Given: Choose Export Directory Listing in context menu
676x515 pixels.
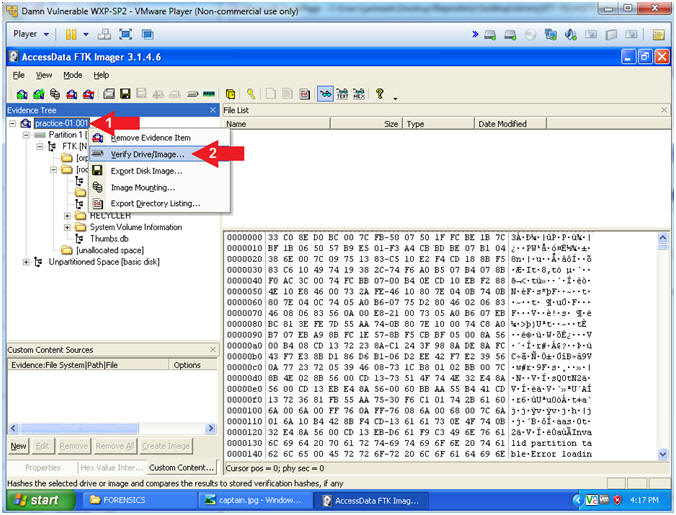Looking at the screenshot, I should point(159,203).
